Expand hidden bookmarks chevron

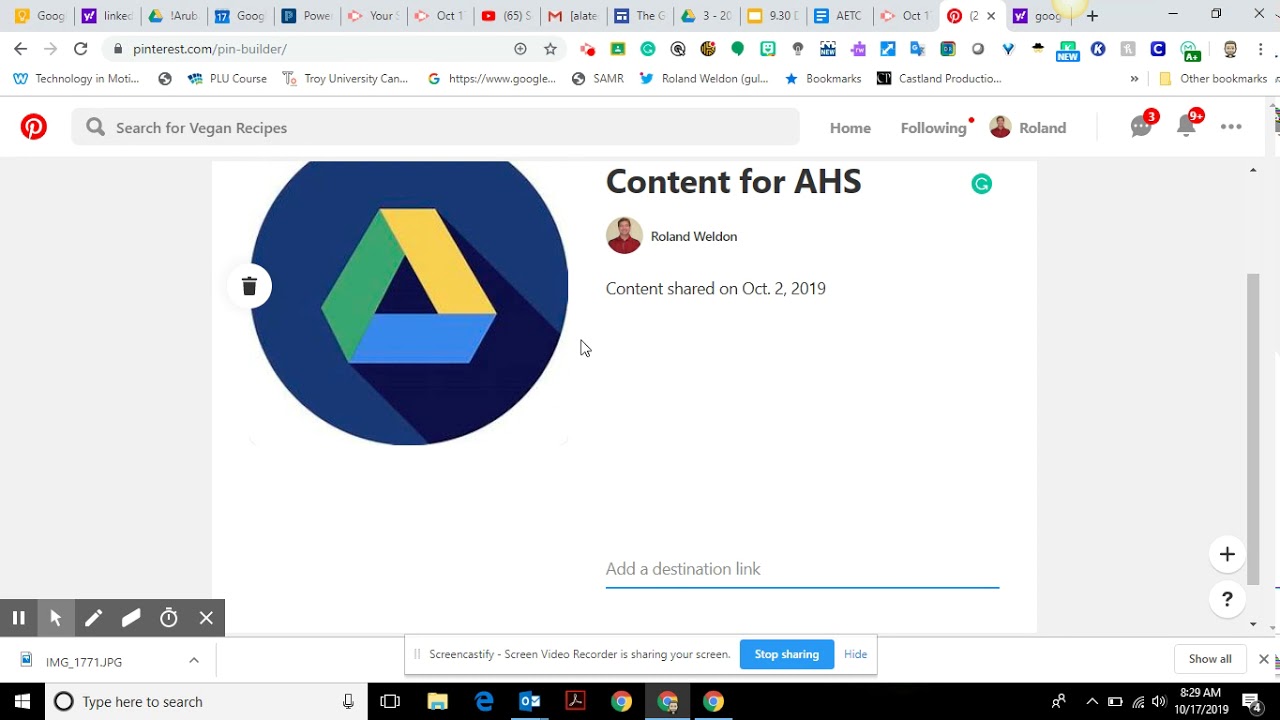tap(1134, 79)
